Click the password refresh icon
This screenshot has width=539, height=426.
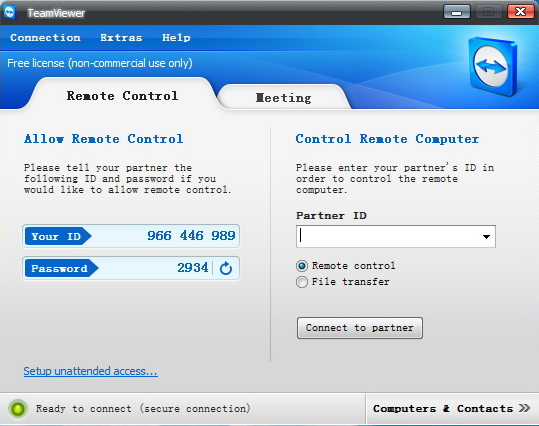(x=226, y=268)
